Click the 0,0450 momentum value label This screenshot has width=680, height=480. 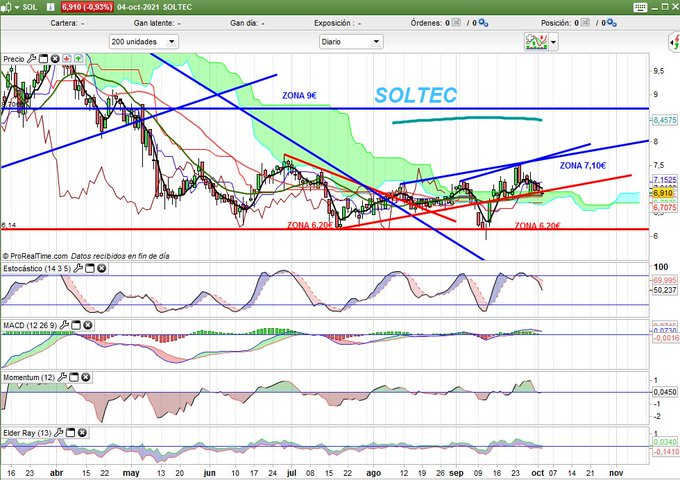(x=664, y=392)
